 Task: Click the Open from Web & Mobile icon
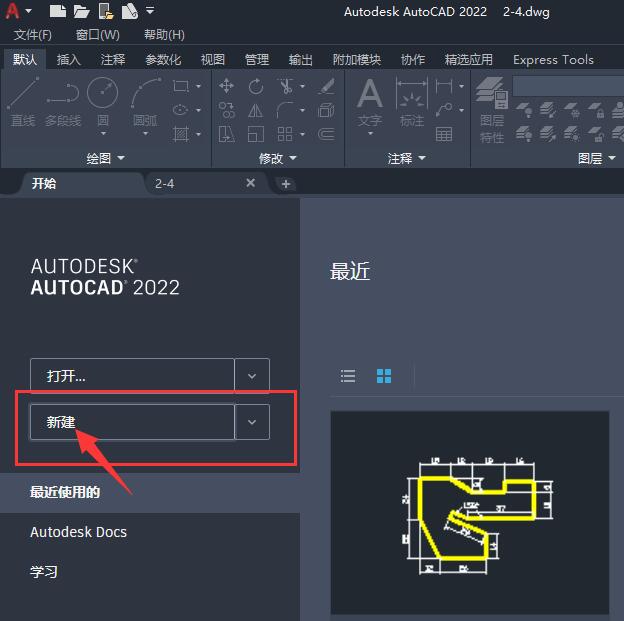106,11
